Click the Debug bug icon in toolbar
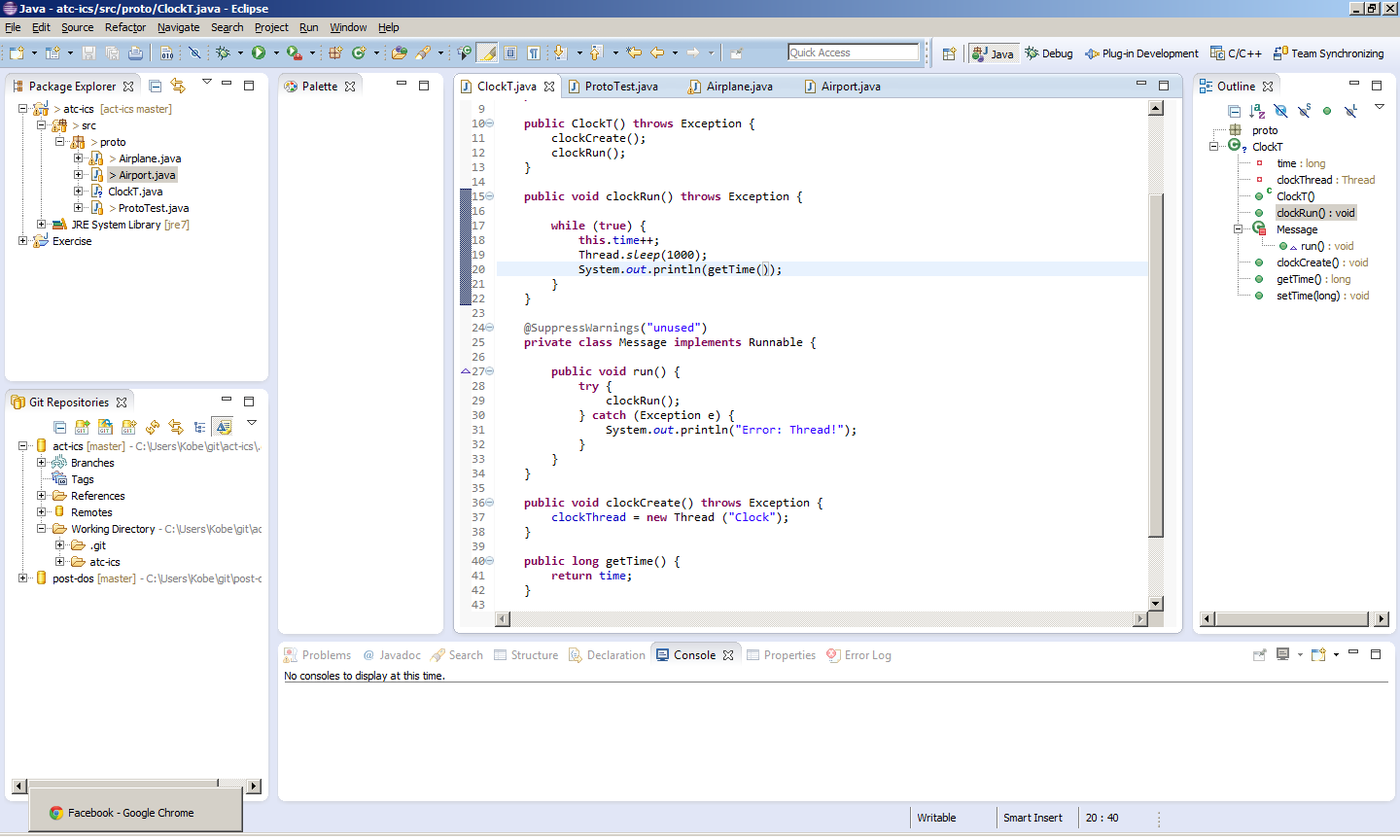Screen dimensions: 1400x840 [x=223, y=53]
